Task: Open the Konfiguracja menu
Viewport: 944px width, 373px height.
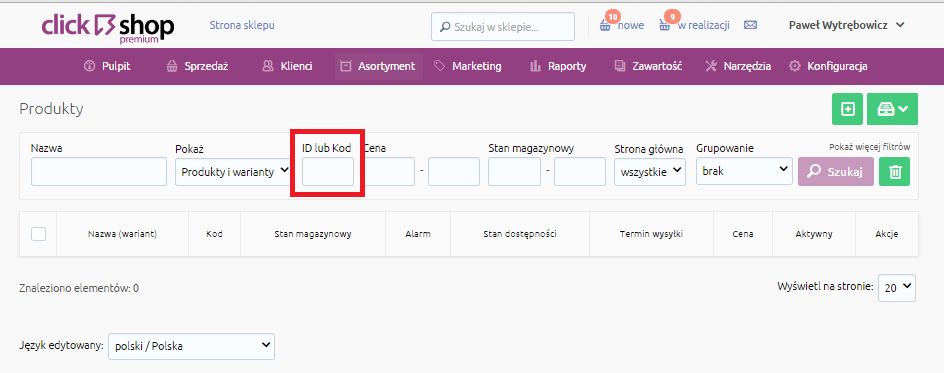Action: pos(828,66)
